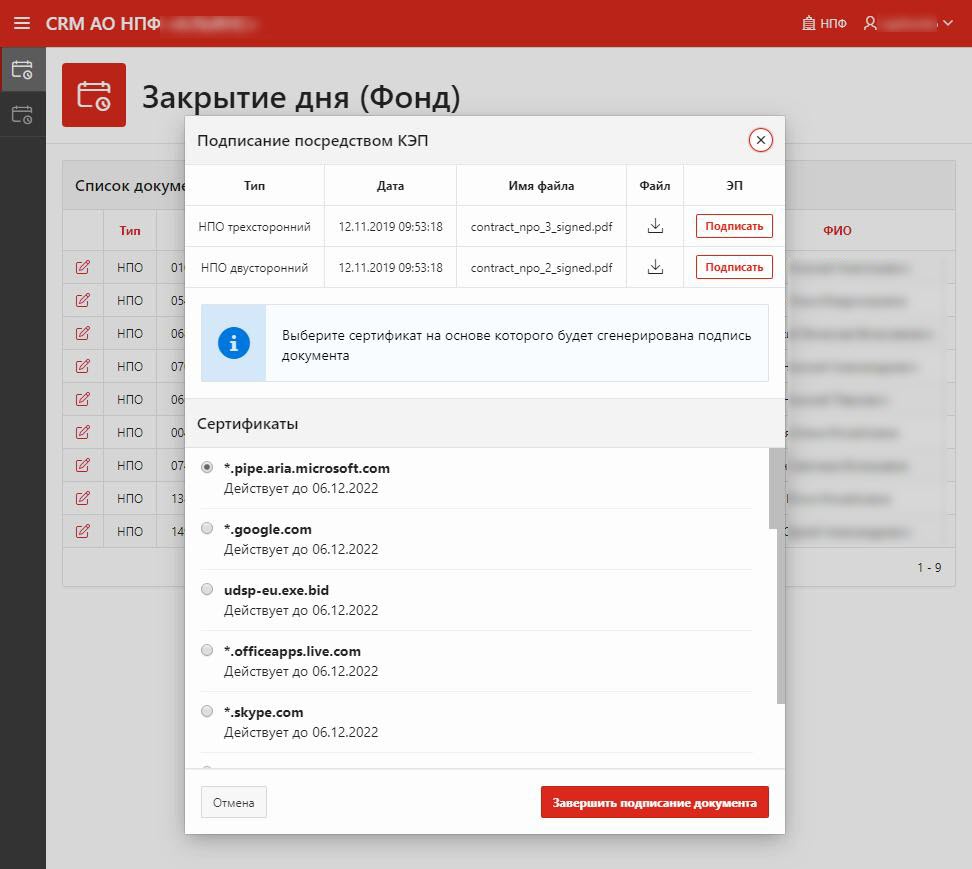Close the КЭП signing dialog
Viewport: 972px width, 869px height.
point(760,140)
